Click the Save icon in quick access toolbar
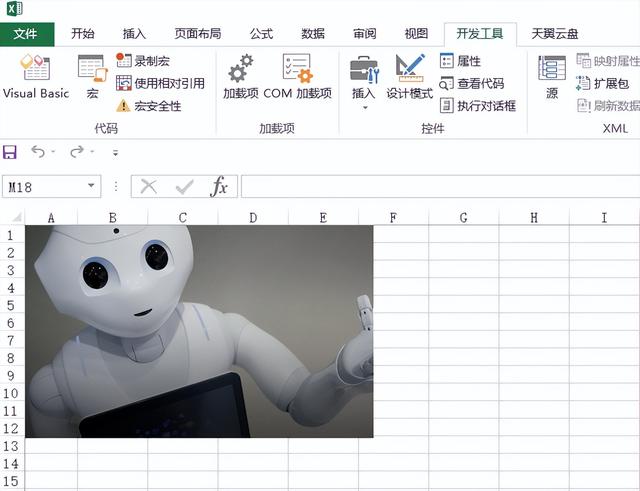Viewport: 640px width, 491px height. (x=10, y=152)
